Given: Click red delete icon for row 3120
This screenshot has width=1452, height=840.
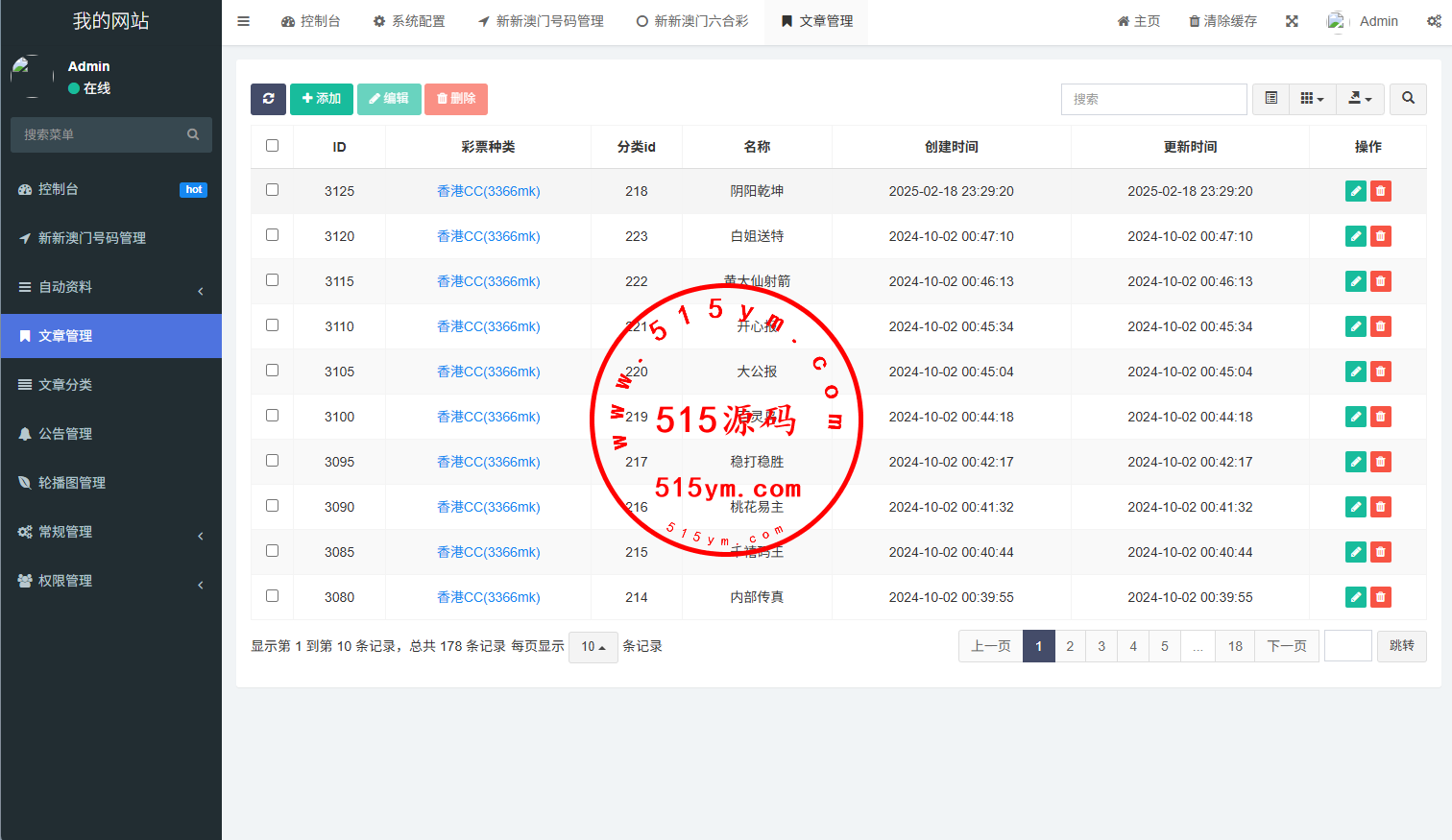Looking at the screenshot, I should click(1380, 236).
